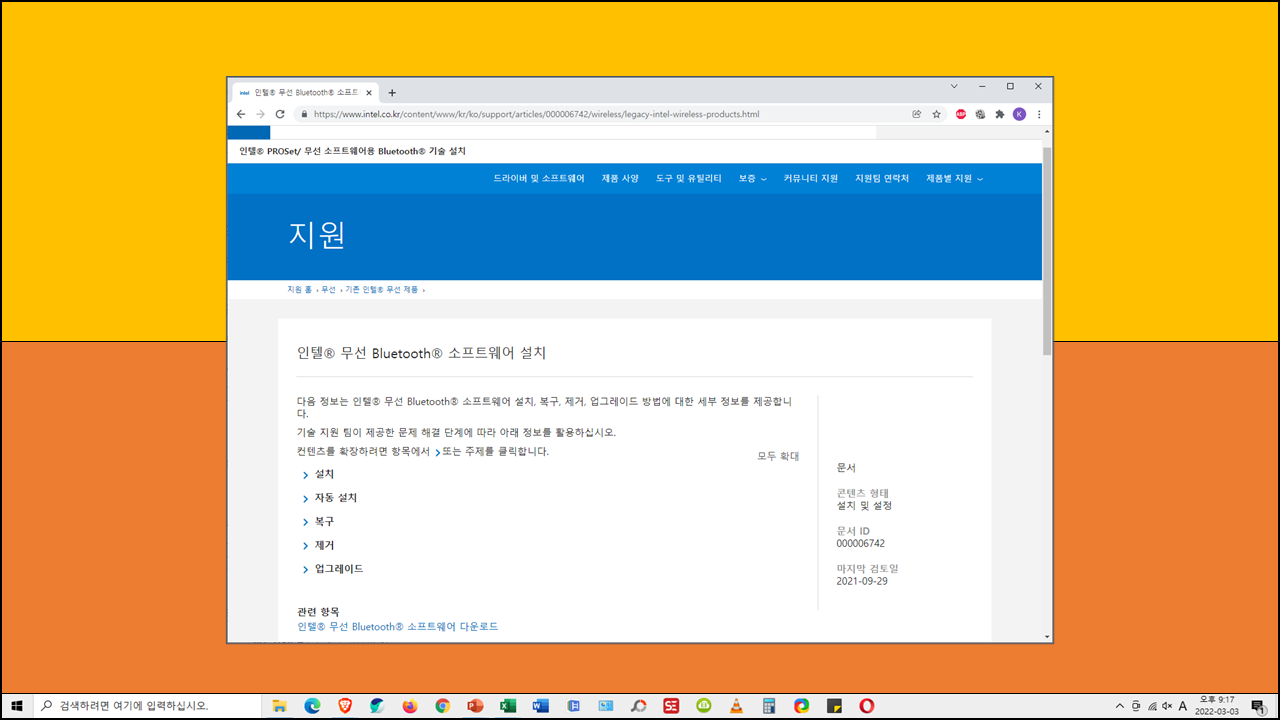
Task: Expand the 자동 설치 section
Action: coord(330,498)
